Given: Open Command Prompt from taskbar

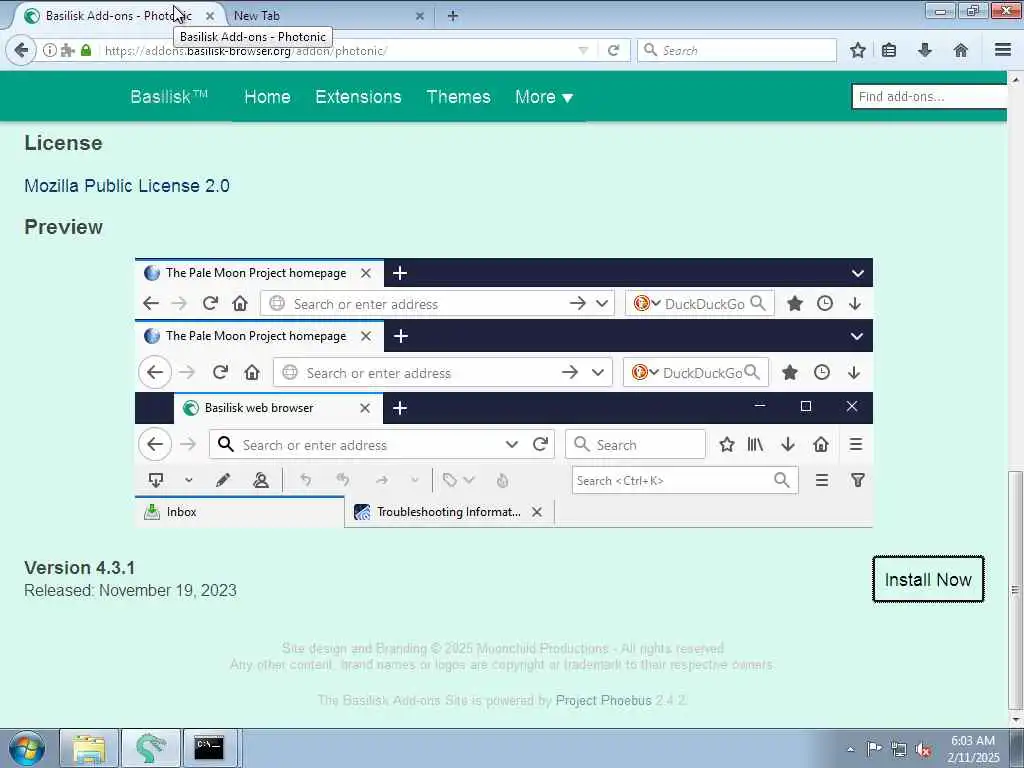Looking at the screenshot, I should pyautogui.click(x=210, y=748).
